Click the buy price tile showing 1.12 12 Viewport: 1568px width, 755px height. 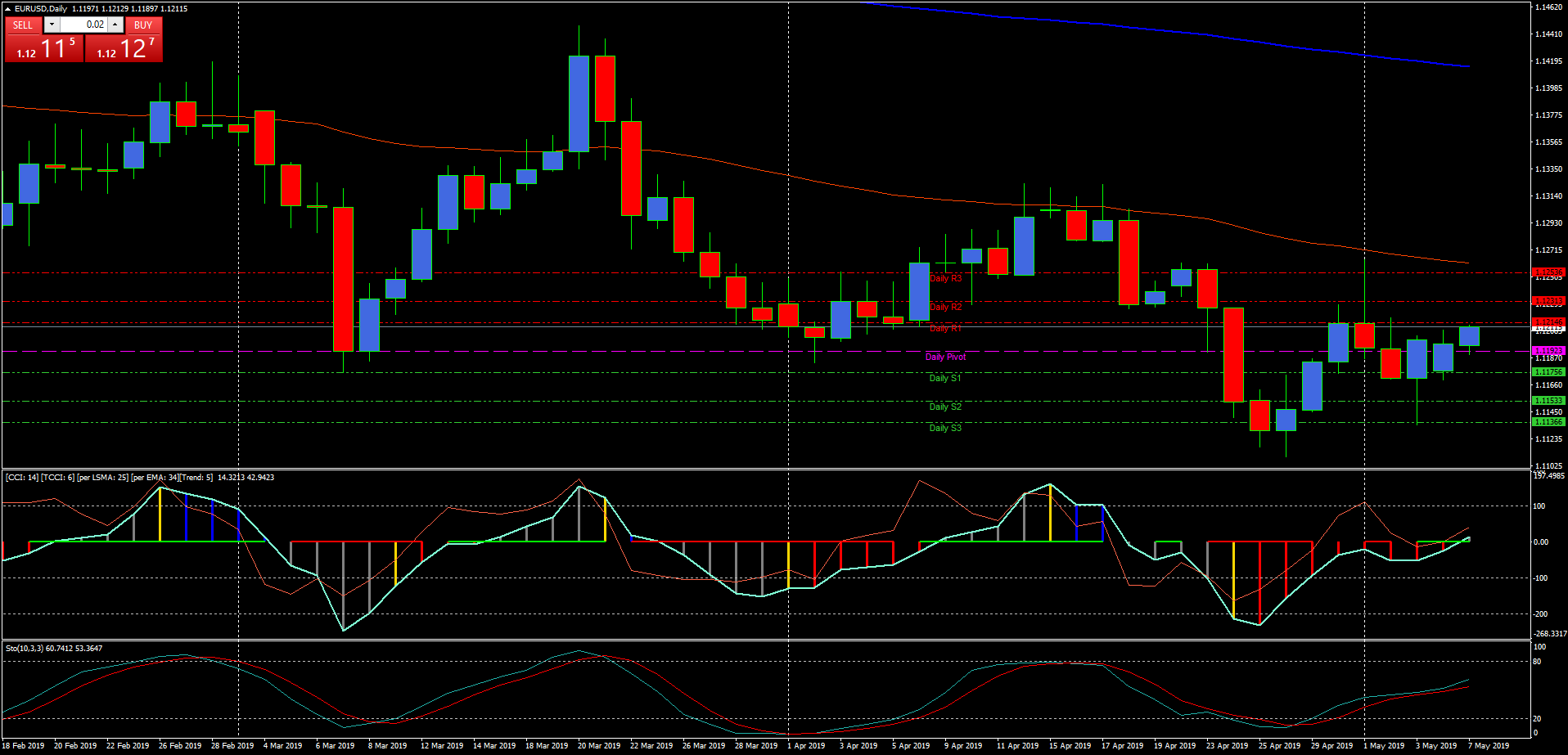coord(124,49)
